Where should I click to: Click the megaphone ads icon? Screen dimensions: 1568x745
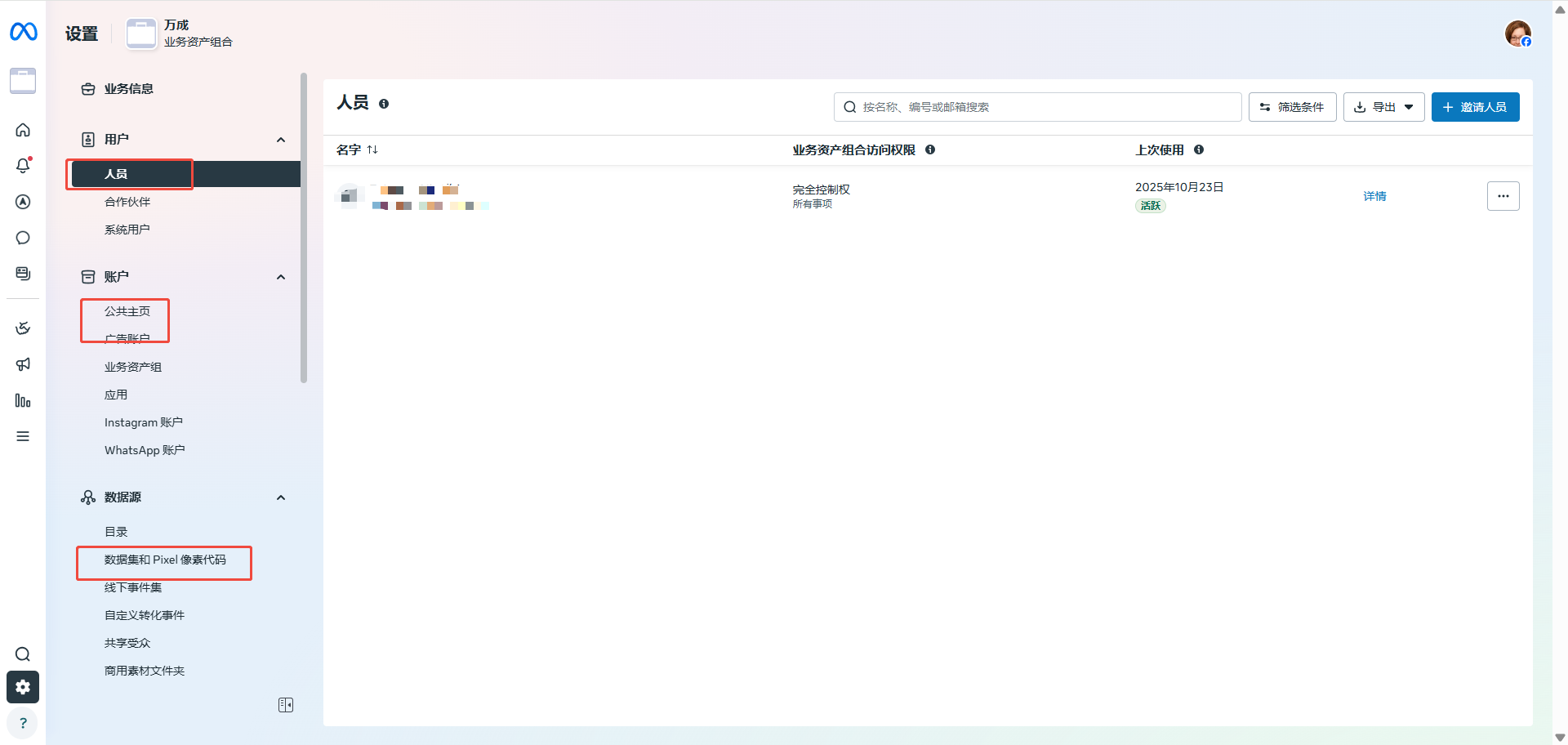(23, 364)
